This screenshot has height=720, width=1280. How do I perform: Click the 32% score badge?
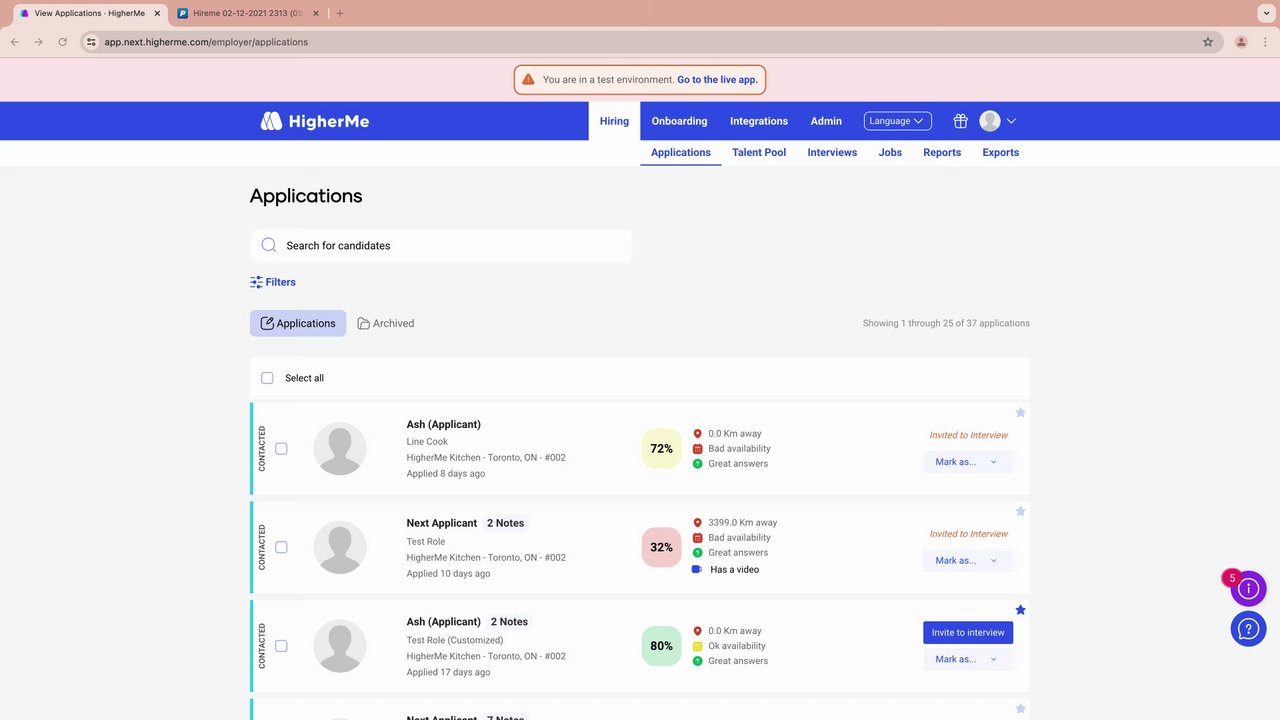(x=661, y=547)
